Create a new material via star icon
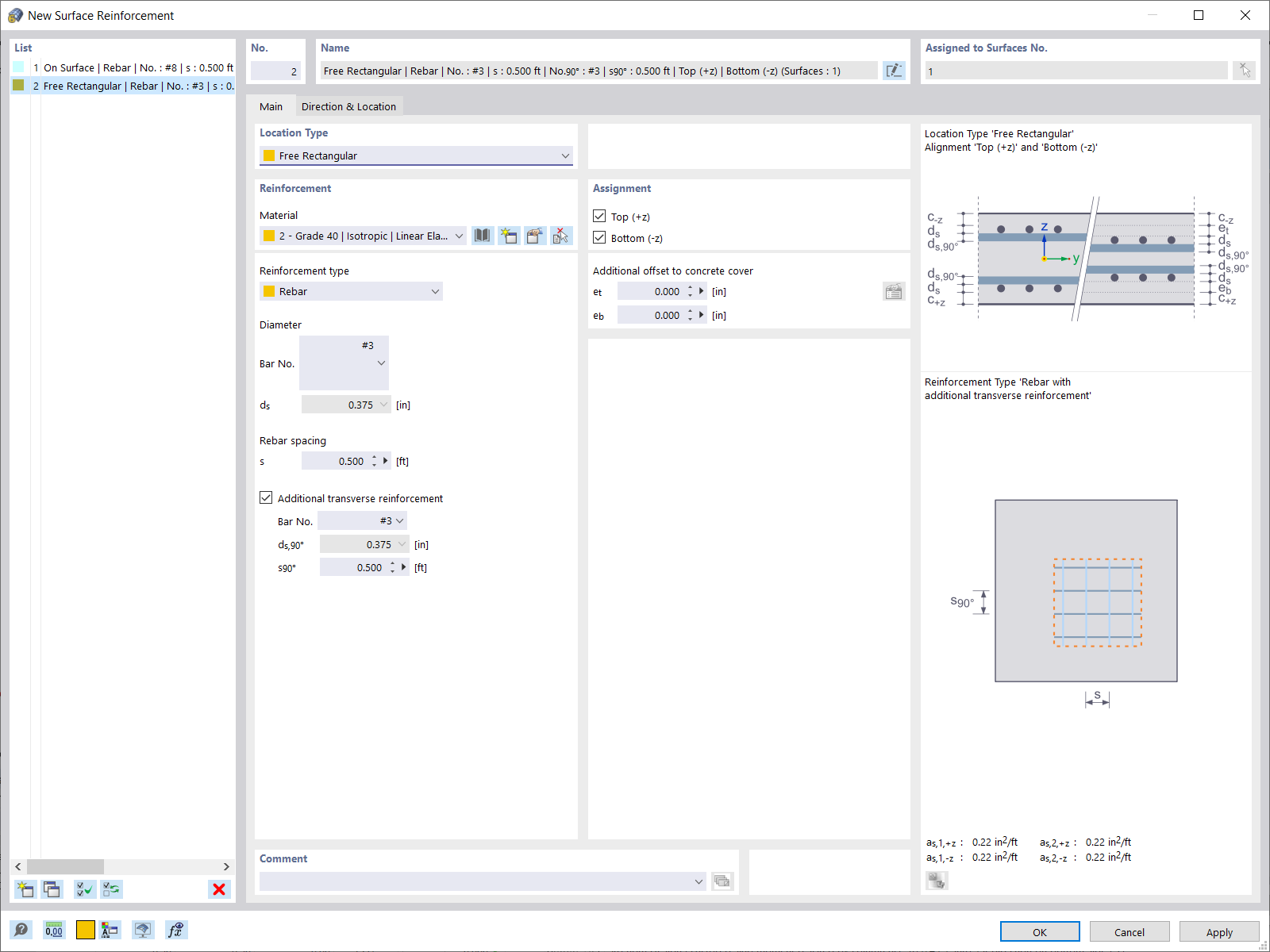 click(509, 236)
